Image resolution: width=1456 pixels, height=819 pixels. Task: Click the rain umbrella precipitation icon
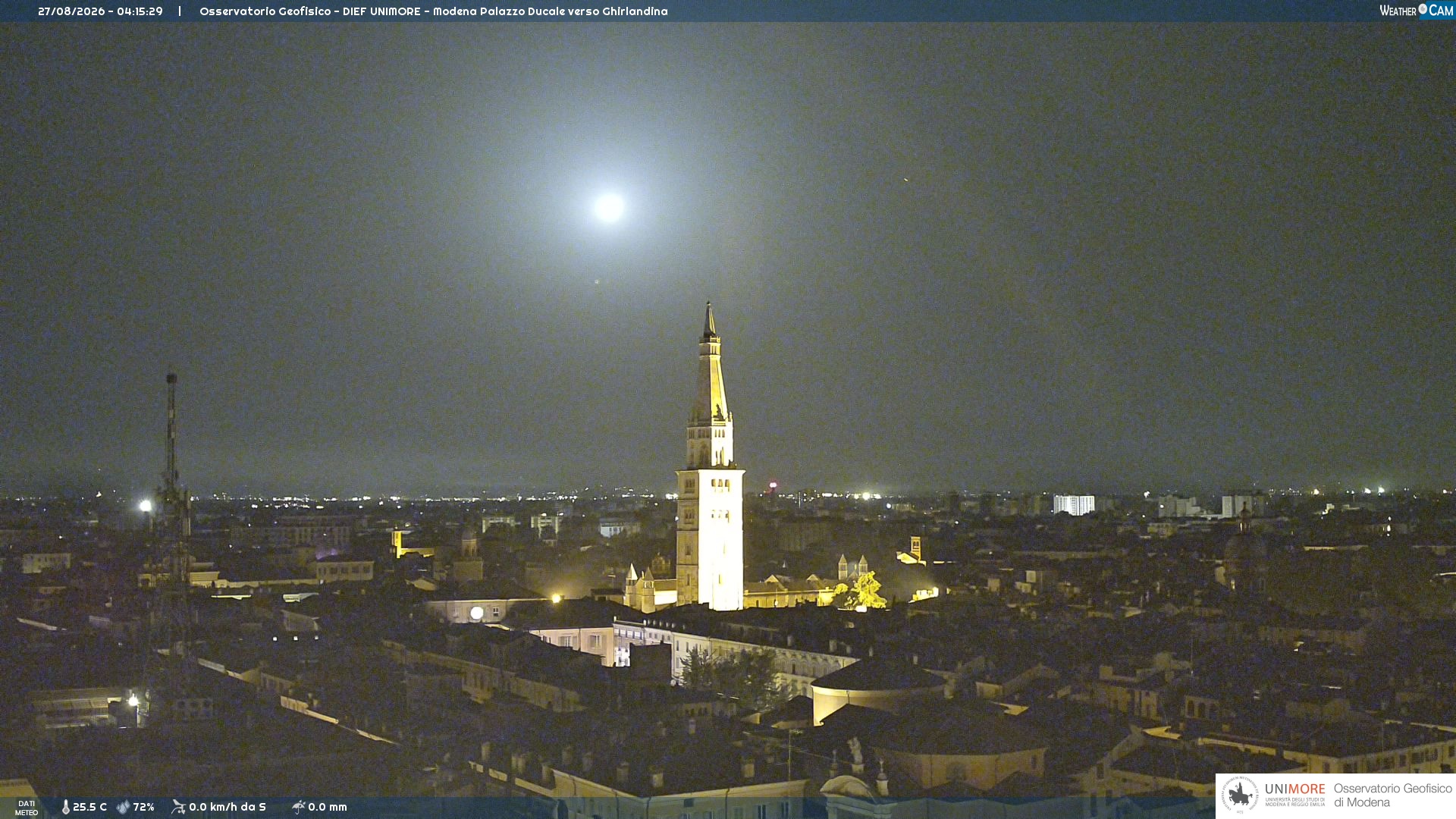point(298,807)
